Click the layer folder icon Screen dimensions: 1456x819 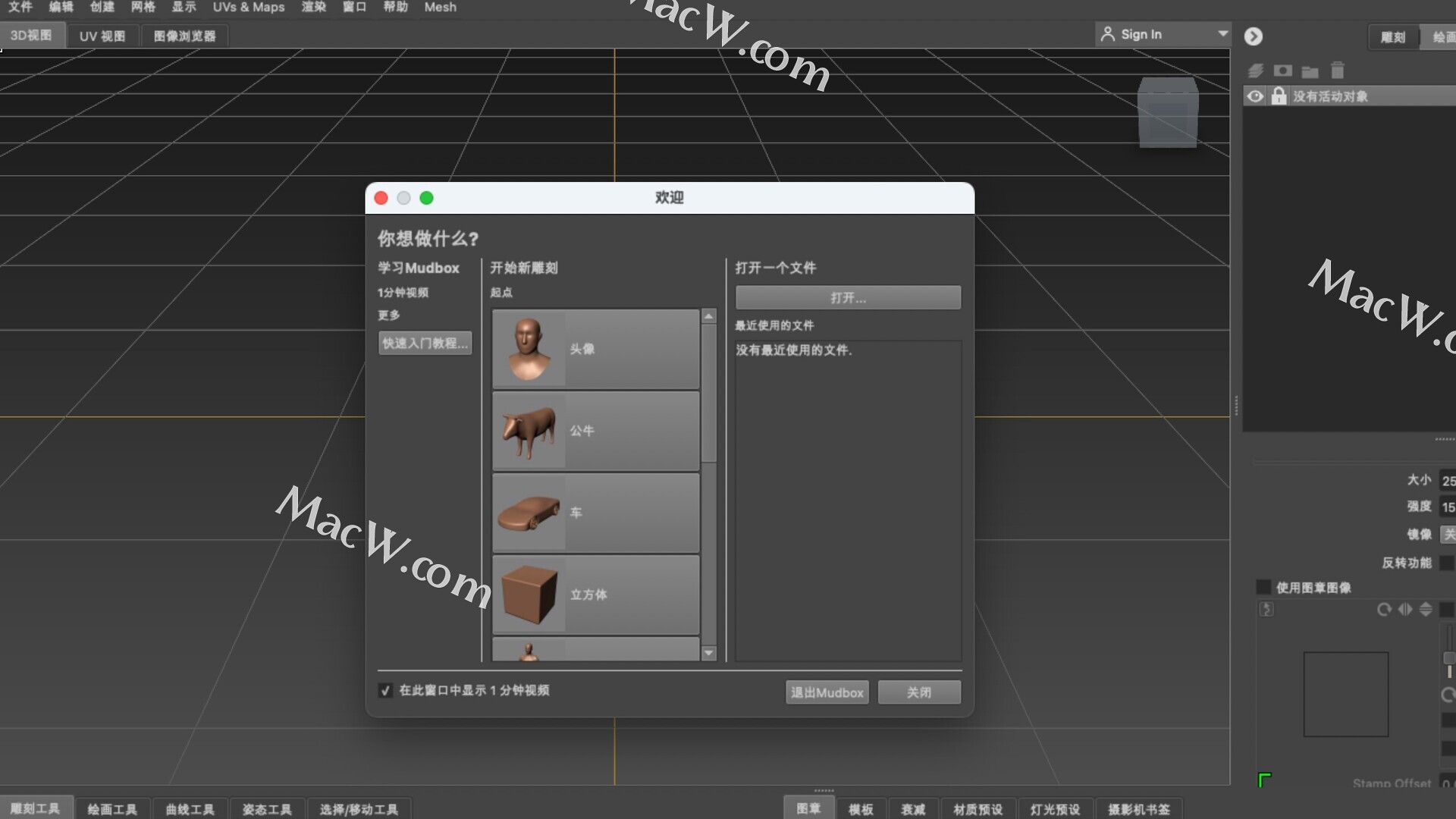tap(1310, 72)
